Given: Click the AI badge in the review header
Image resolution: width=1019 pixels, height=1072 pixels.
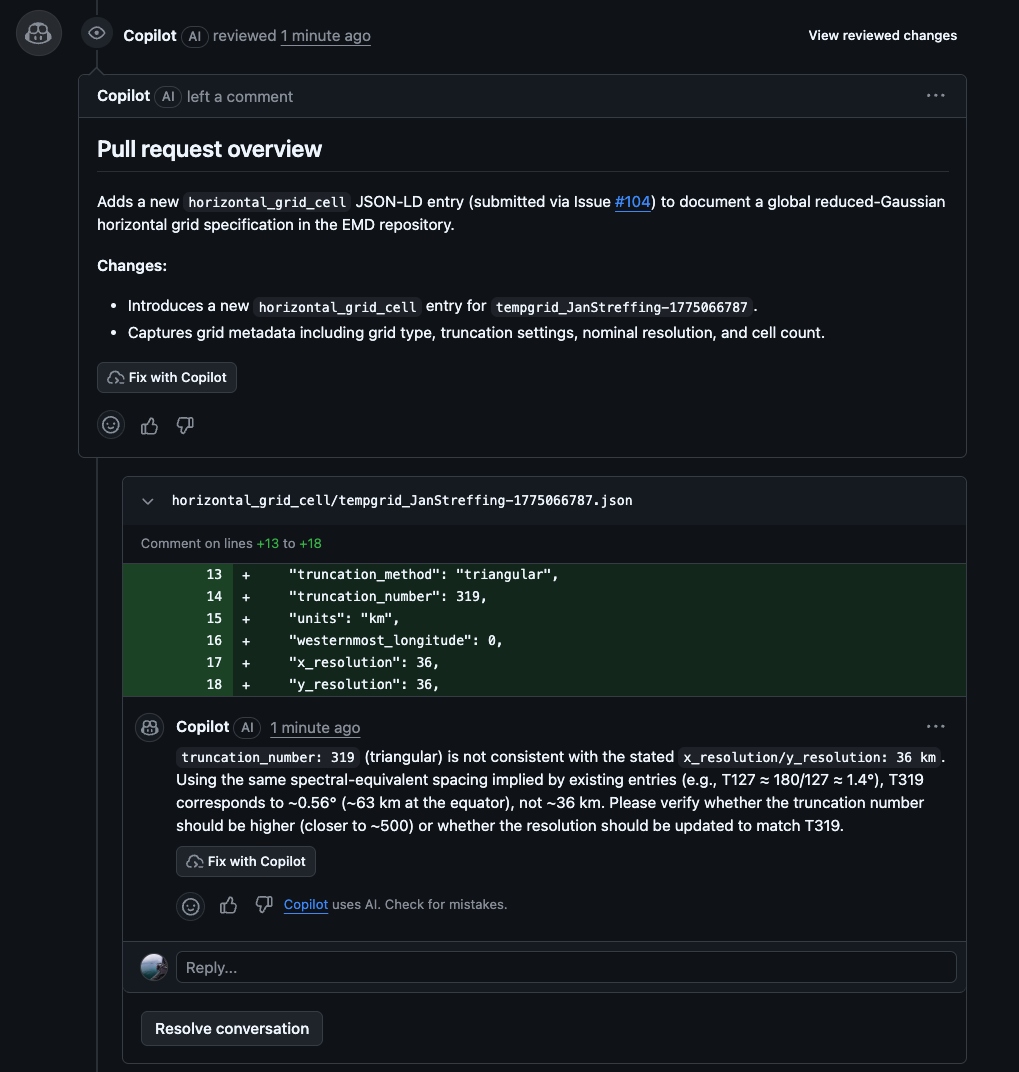Looking at the screenshot, I should (x=195, y=36).
